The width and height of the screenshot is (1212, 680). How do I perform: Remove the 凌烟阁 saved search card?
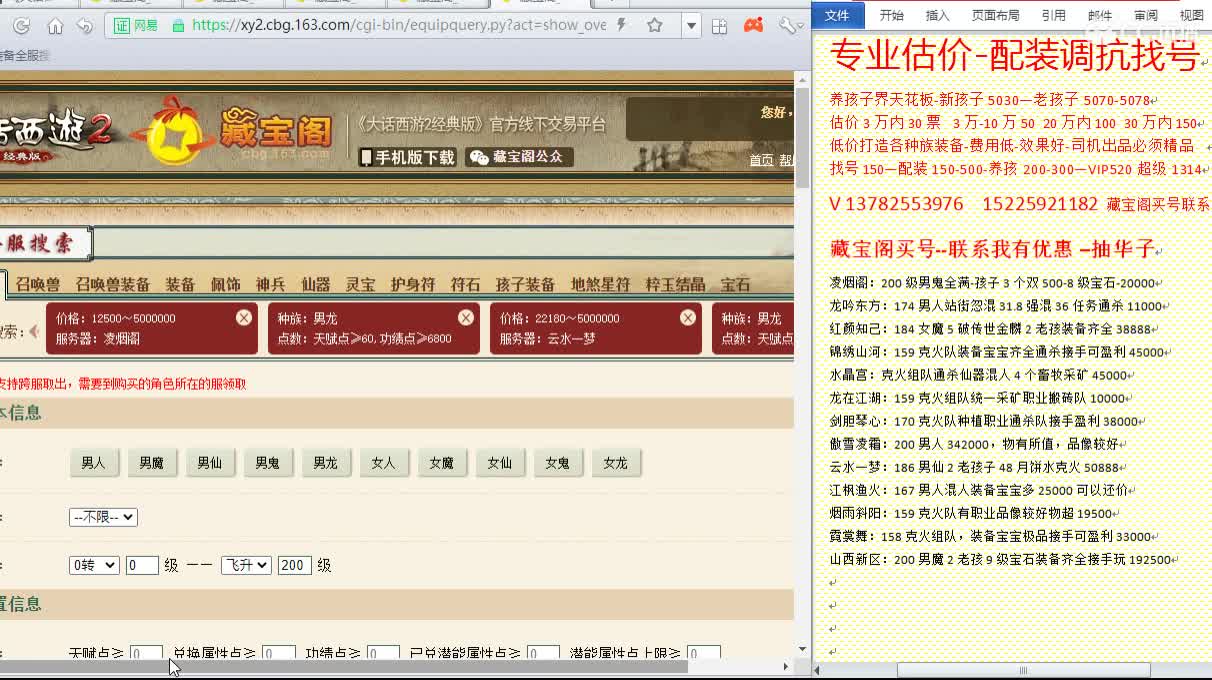(244, 317)
